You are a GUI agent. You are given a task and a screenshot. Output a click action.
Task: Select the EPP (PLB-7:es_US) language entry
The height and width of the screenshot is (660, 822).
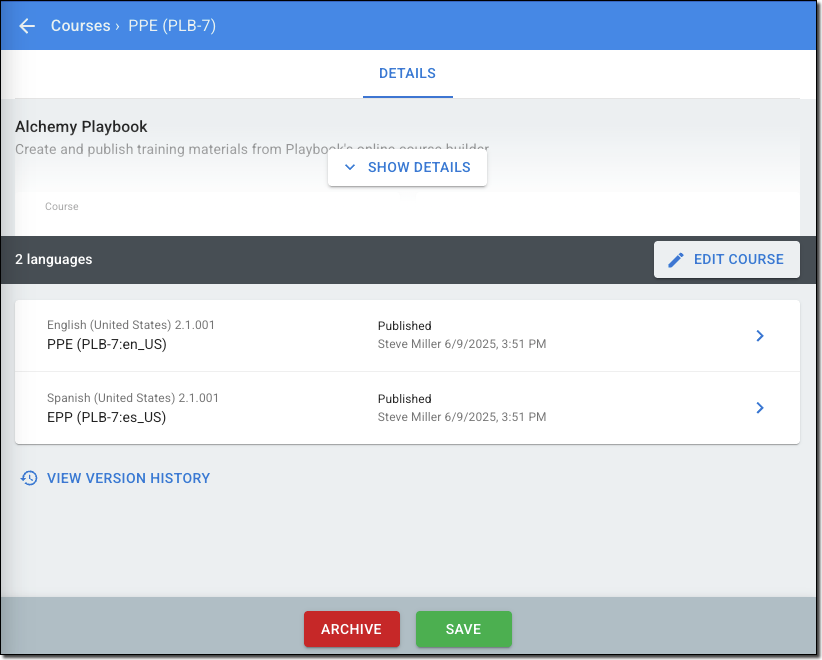coord(106,417)
